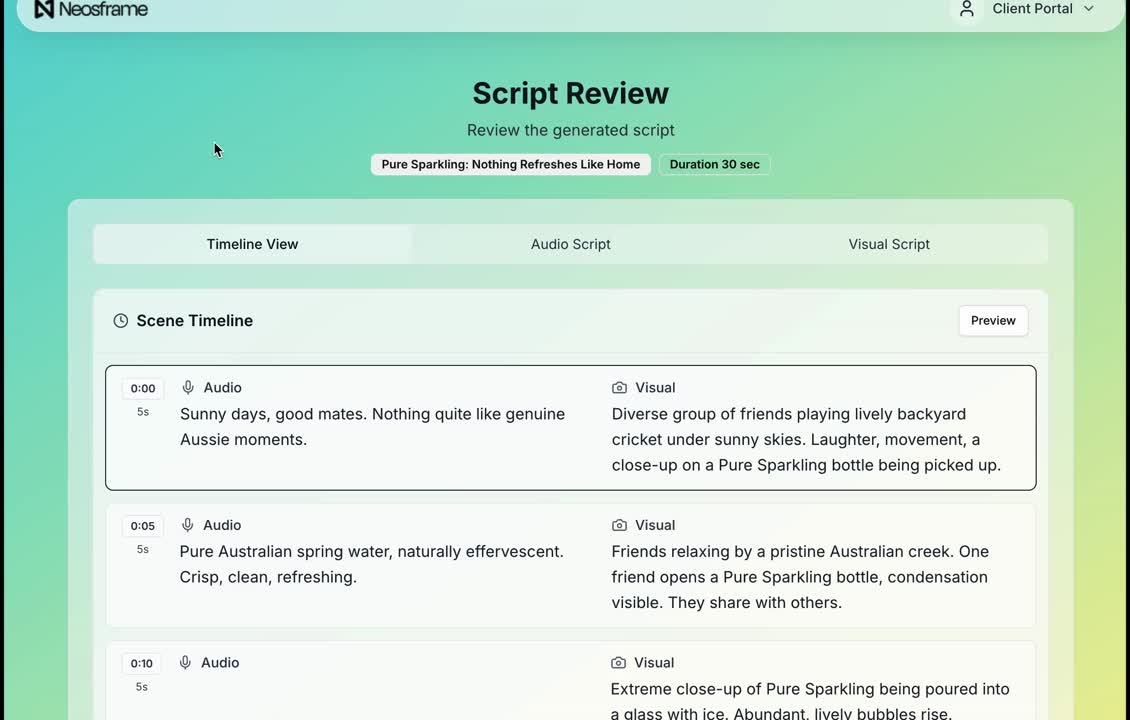Screen dimensions: 1130x720
Task: Click the 5s duration under 0:00
Action: click(x=143, y=412)
